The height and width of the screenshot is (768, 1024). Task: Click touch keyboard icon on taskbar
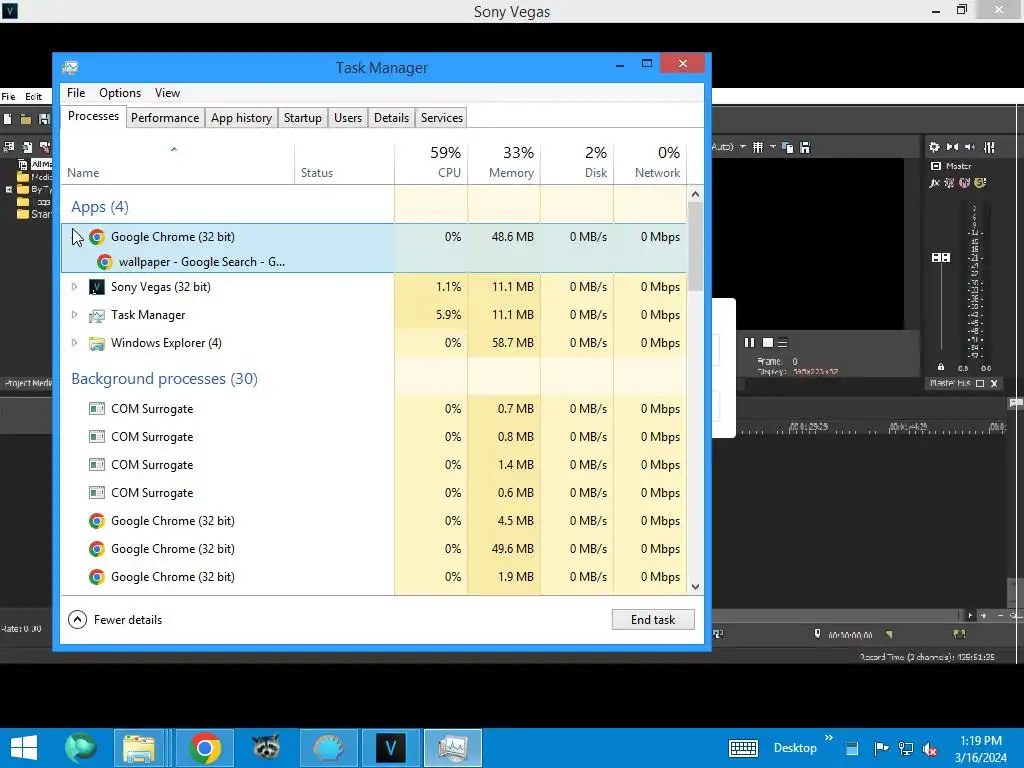(x=743, y=748)
